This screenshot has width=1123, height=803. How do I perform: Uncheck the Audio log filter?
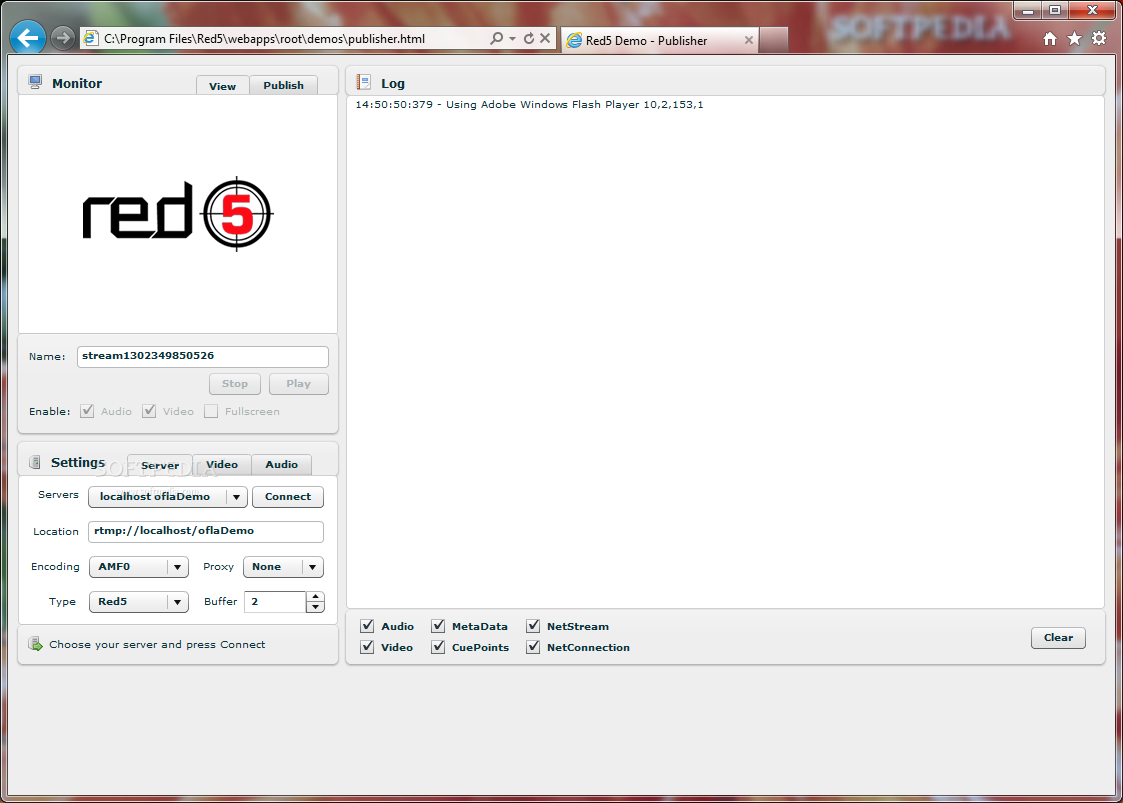(367, 626)
